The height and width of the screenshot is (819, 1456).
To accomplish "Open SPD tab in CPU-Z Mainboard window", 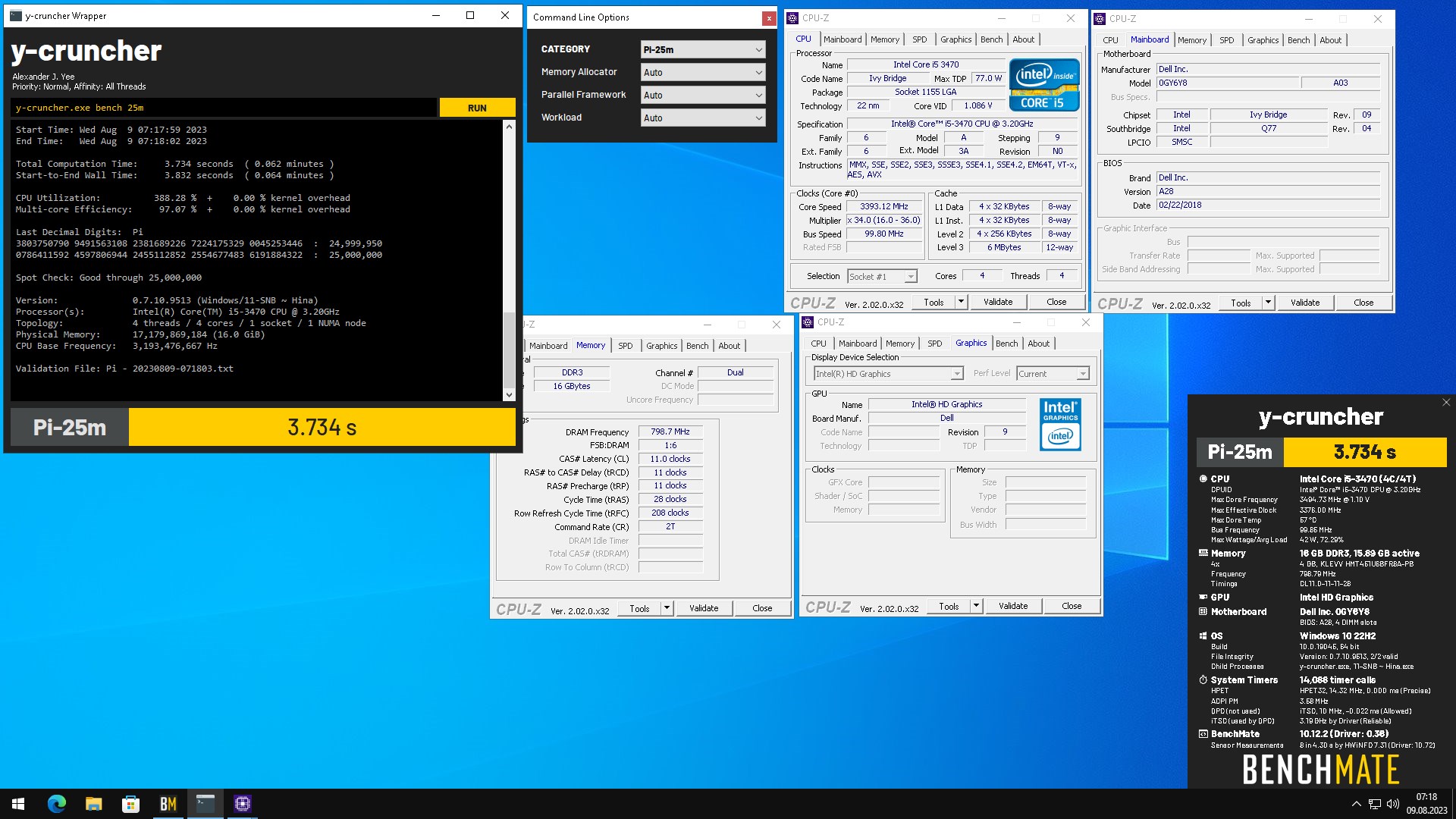I will tap(1226, 40).
